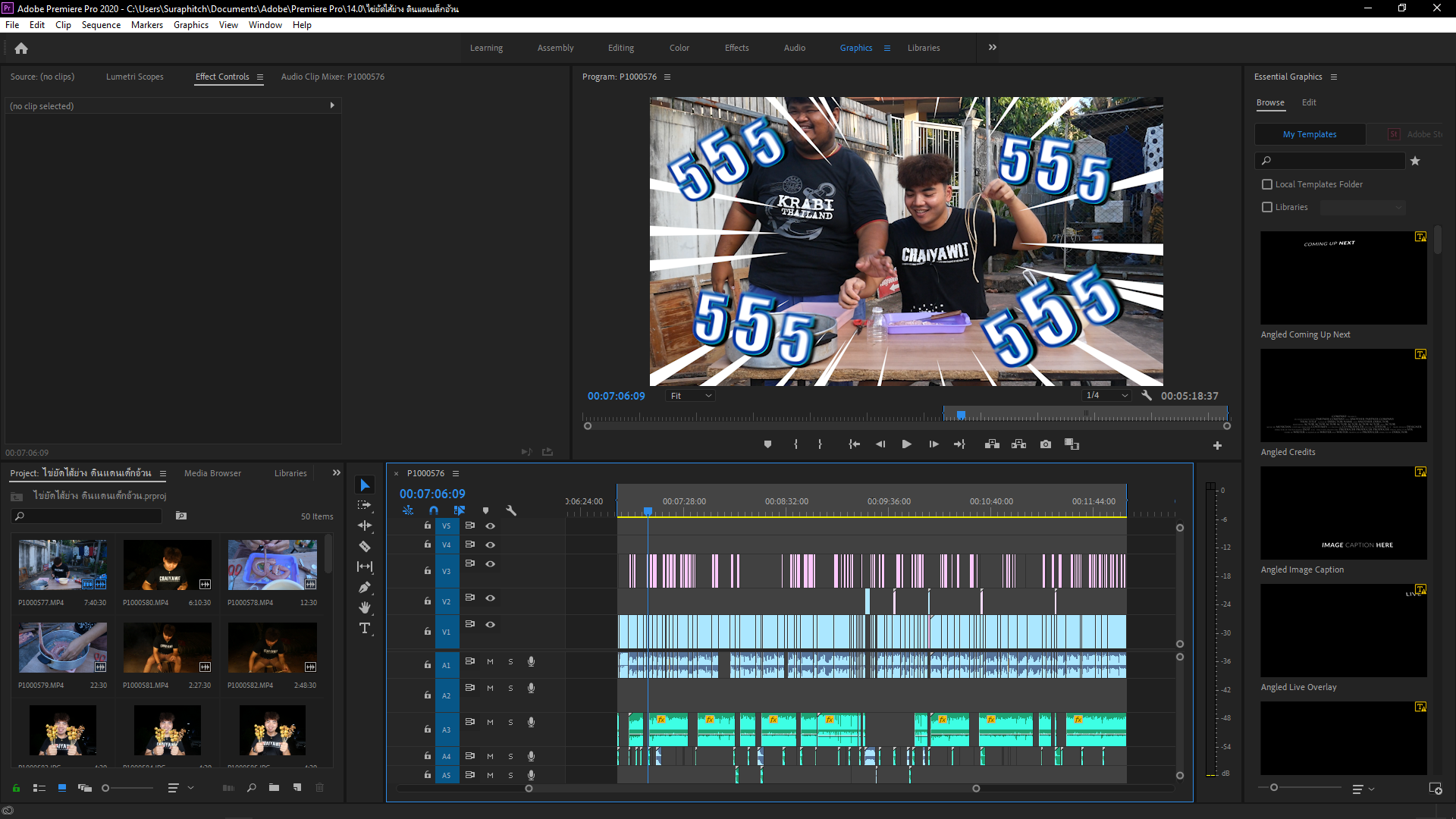
Task: Click New Bin folder icon
Action: point(274,788)
